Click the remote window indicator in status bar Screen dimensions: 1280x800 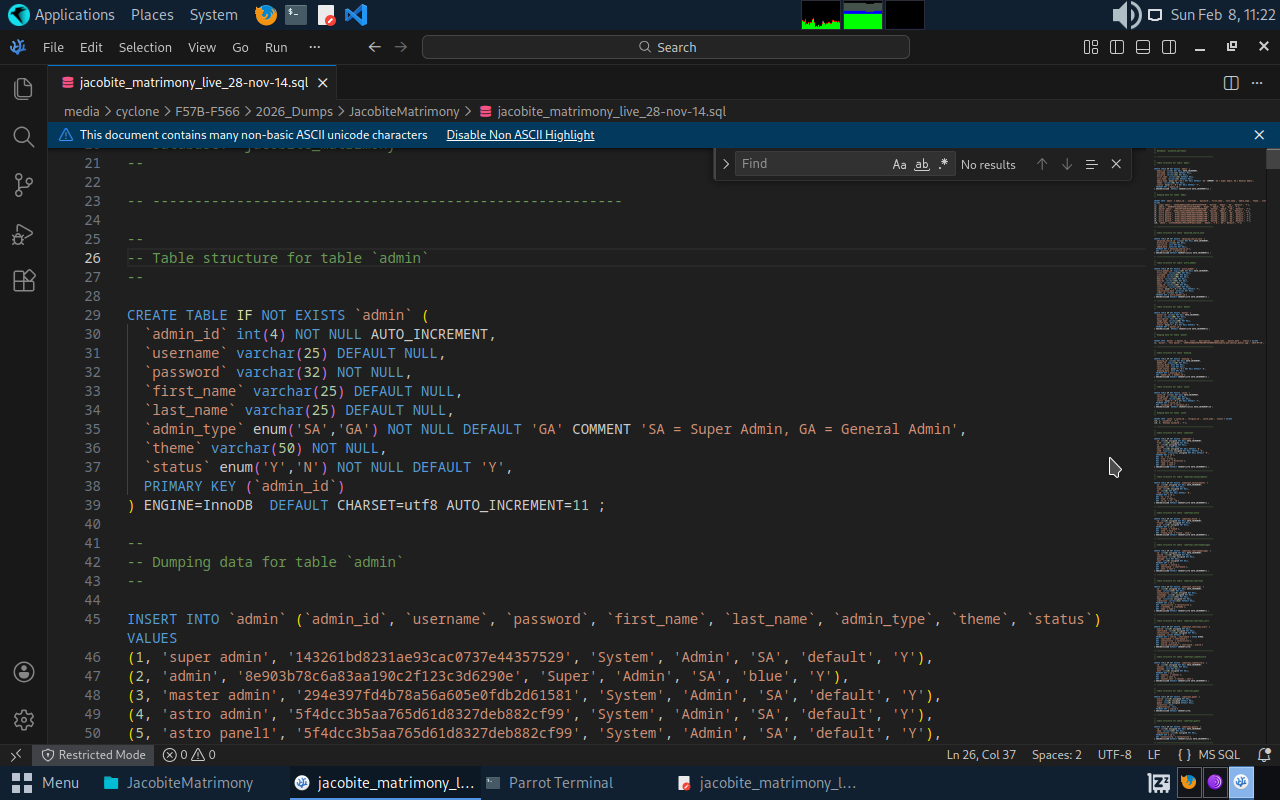(16, 755)
